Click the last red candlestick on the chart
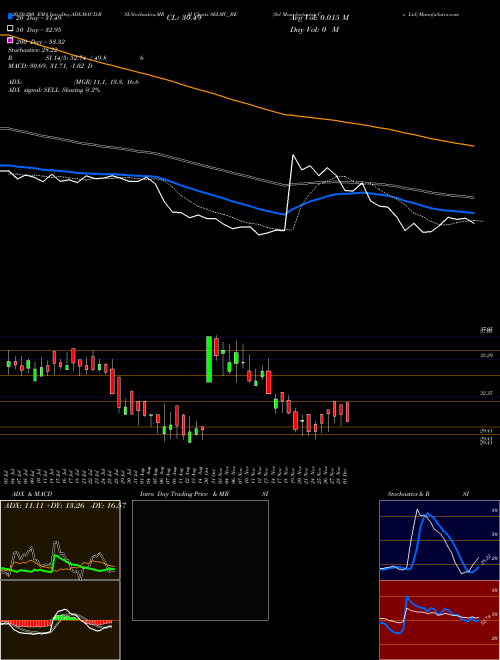The image size is (500, 660). tap(348, 412)
